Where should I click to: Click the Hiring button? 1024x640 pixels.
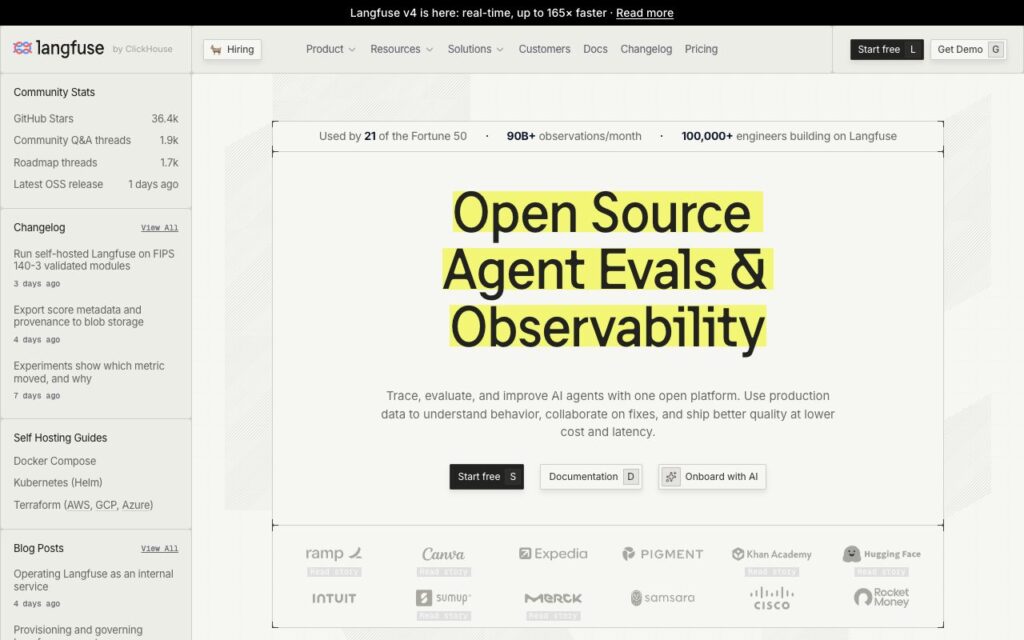tap(232, 50)
